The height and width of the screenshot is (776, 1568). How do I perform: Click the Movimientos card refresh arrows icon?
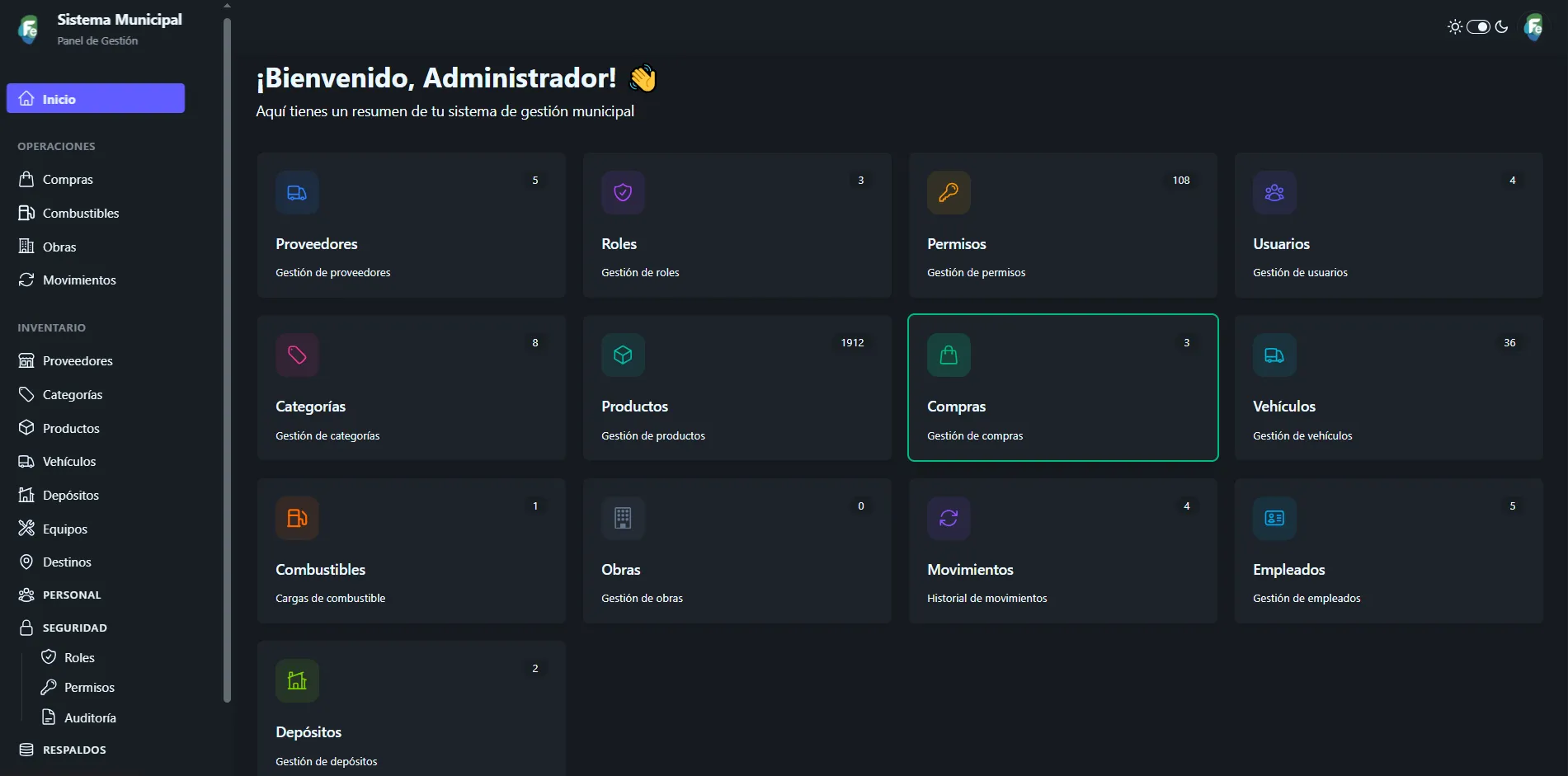(x=949, y=518)
